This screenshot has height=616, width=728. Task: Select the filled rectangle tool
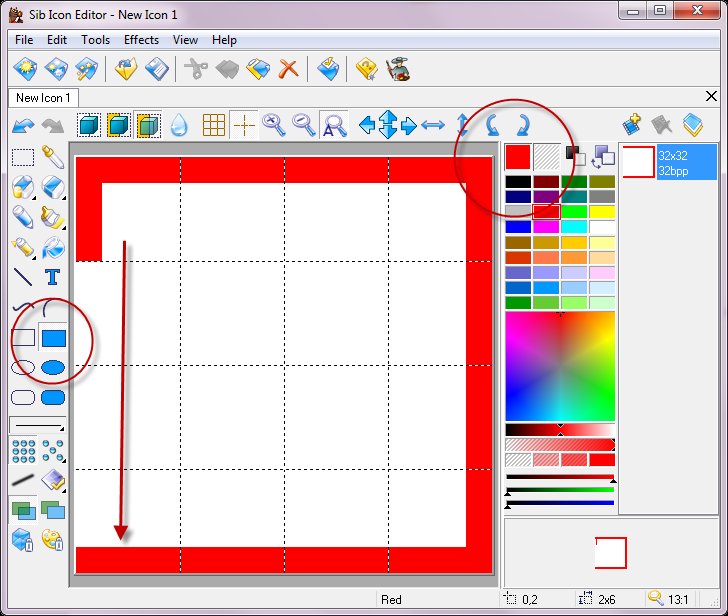[x=53, y=338]
